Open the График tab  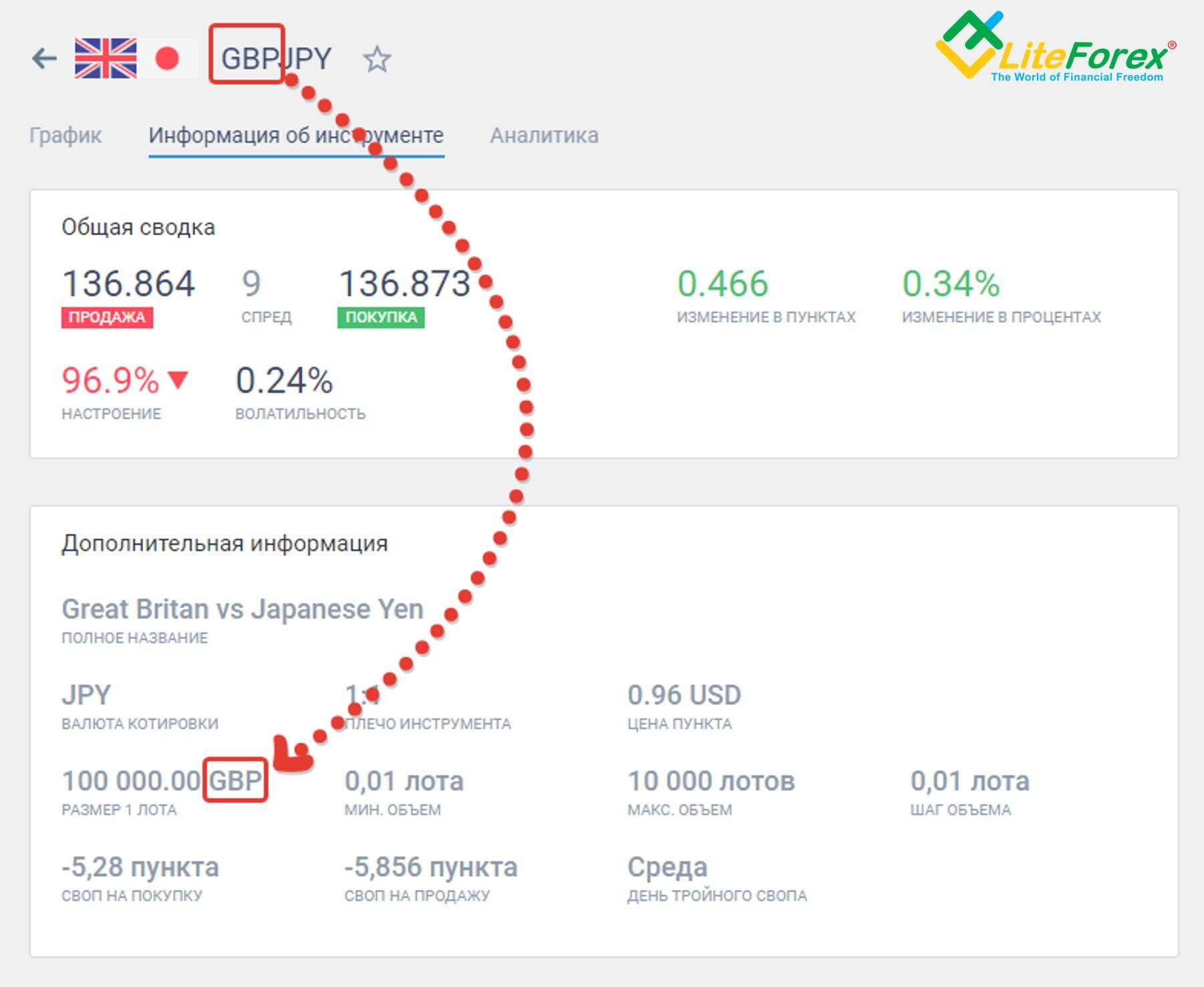[65, 136]
